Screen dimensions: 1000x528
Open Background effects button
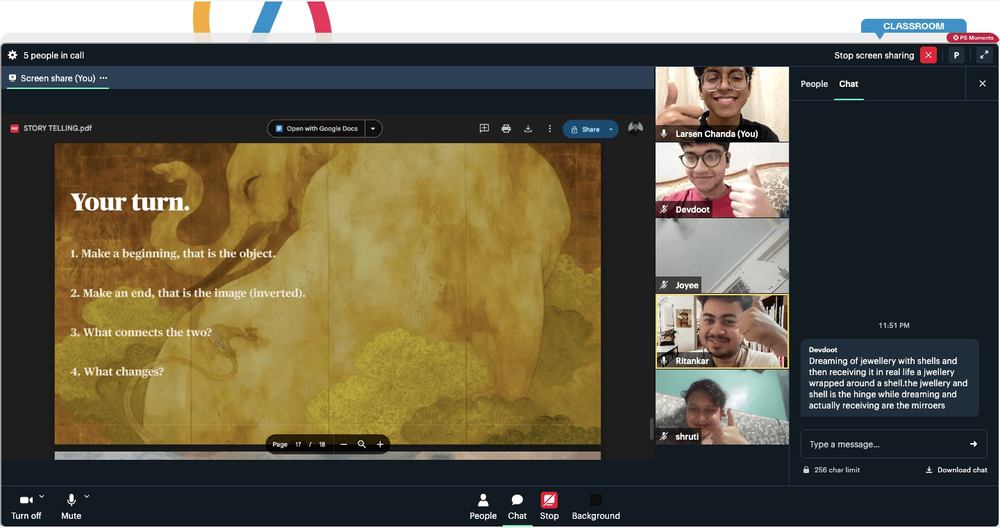click(x=596, y=507)
